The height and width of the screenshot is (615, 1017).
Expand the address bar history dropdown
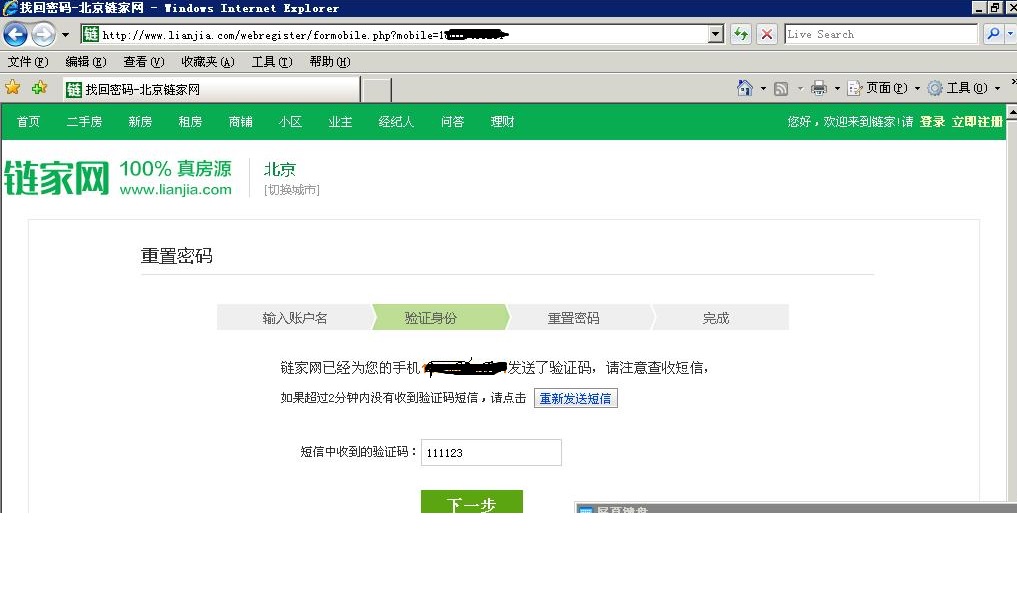[x=715, y=34]
